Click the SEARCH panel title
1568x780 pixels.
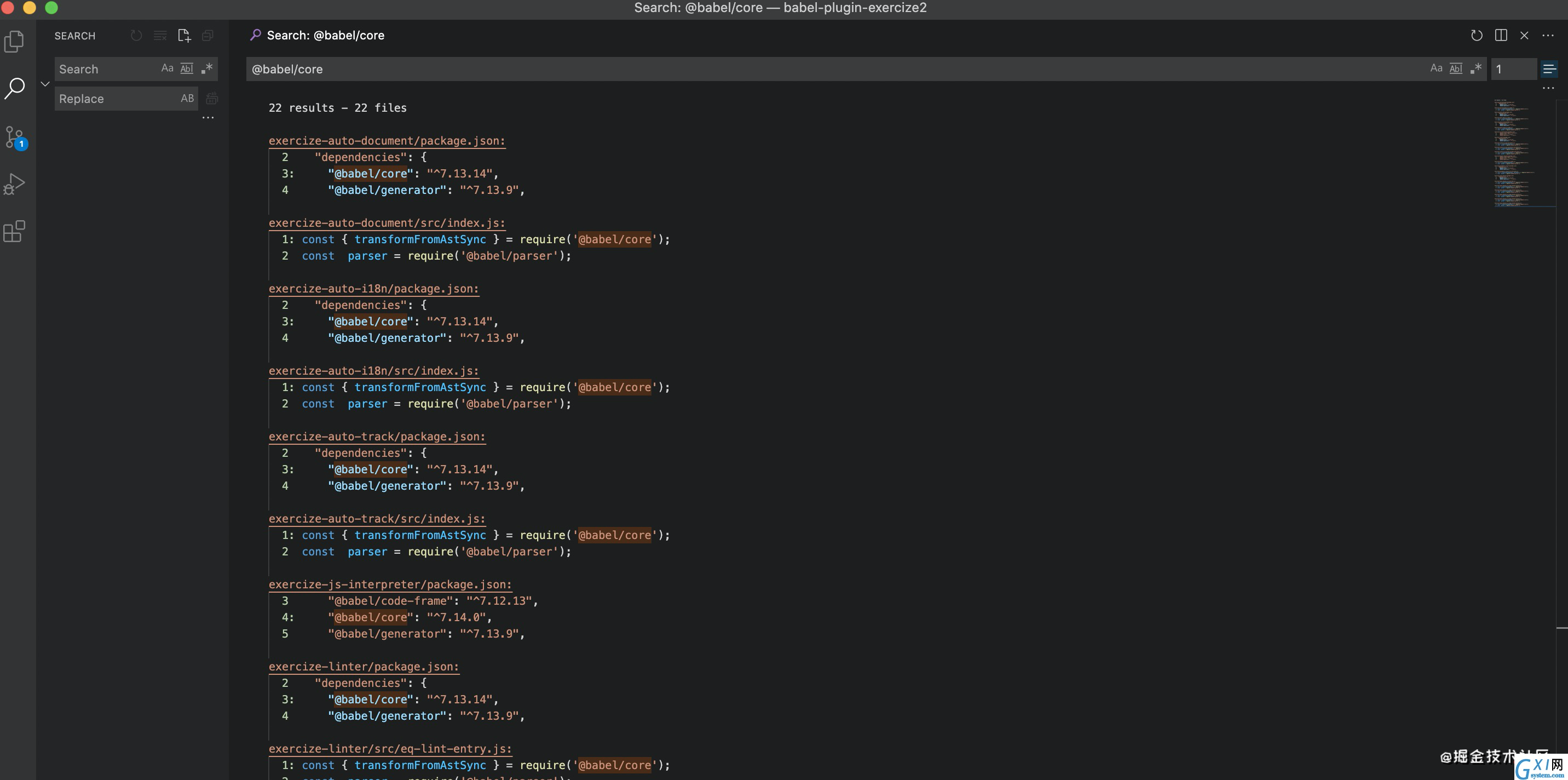tap(75, 36)
